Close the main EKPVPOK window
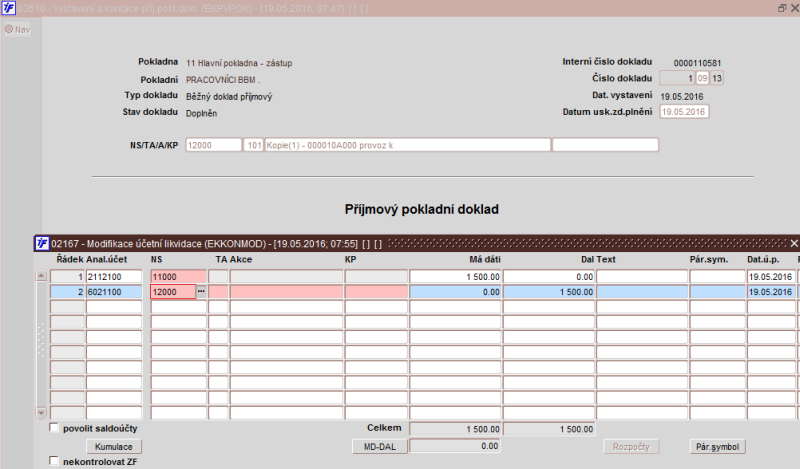 pos(794,8)
